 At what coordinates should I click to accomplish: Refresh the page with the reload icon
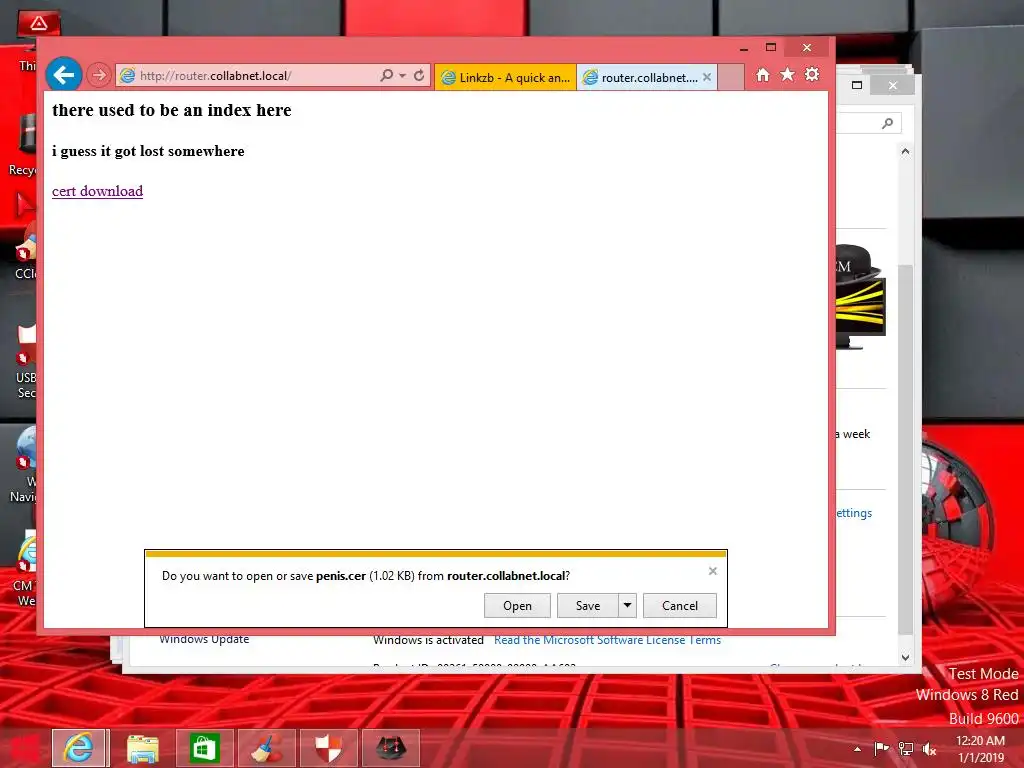tap(419, 76)
